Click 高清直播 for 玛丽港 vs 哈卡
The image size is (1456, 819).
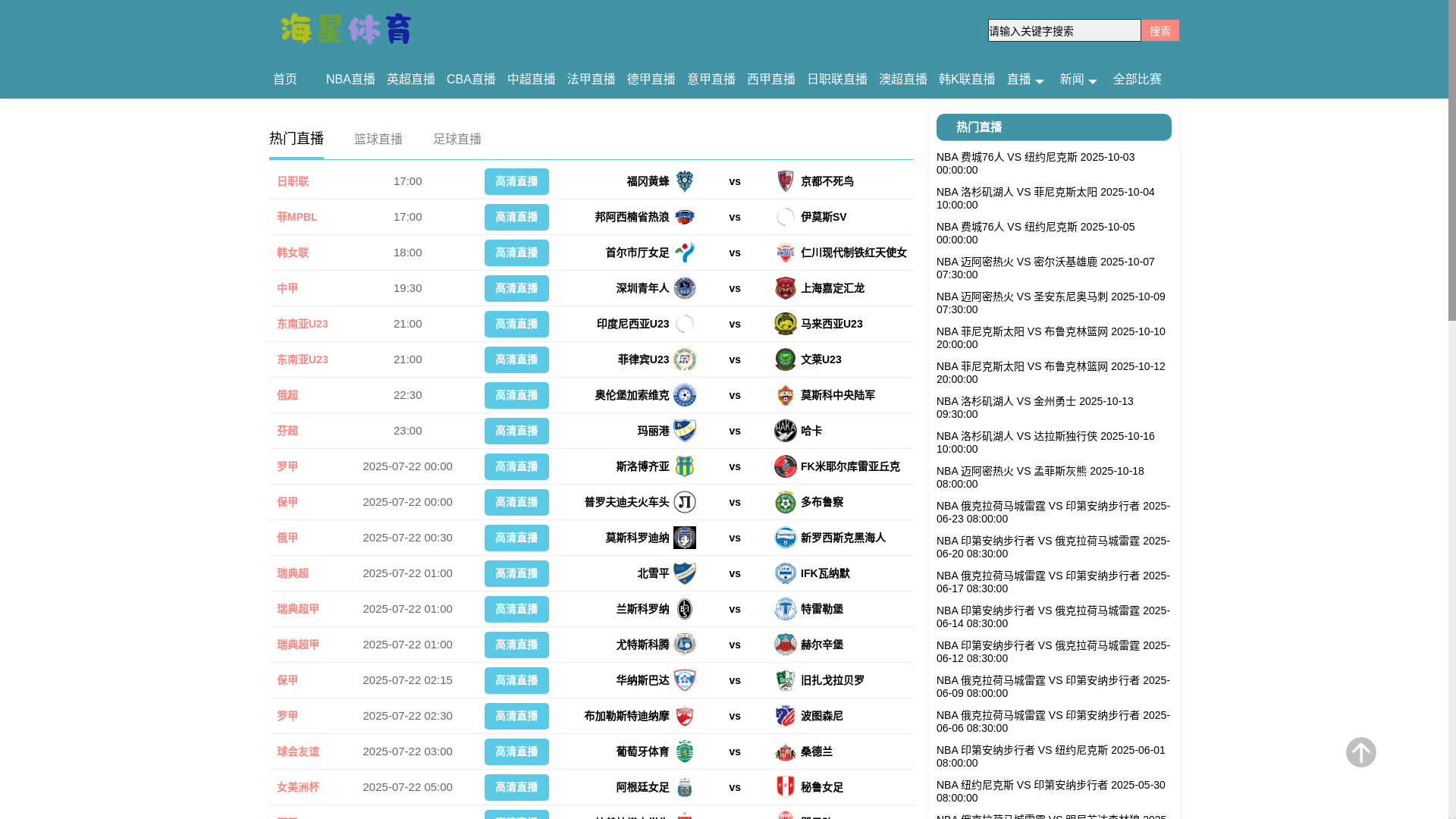[x=516, y=431]
